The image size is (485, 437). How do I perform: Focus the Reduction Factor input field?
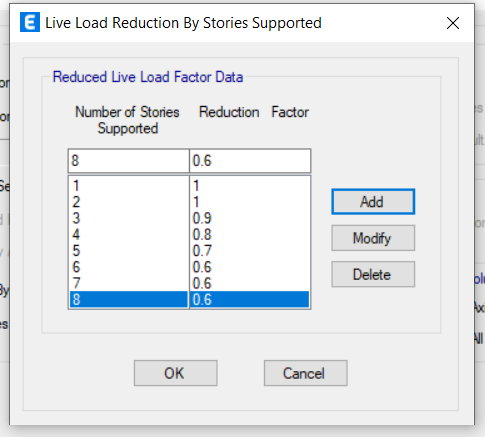click(250, 161)
